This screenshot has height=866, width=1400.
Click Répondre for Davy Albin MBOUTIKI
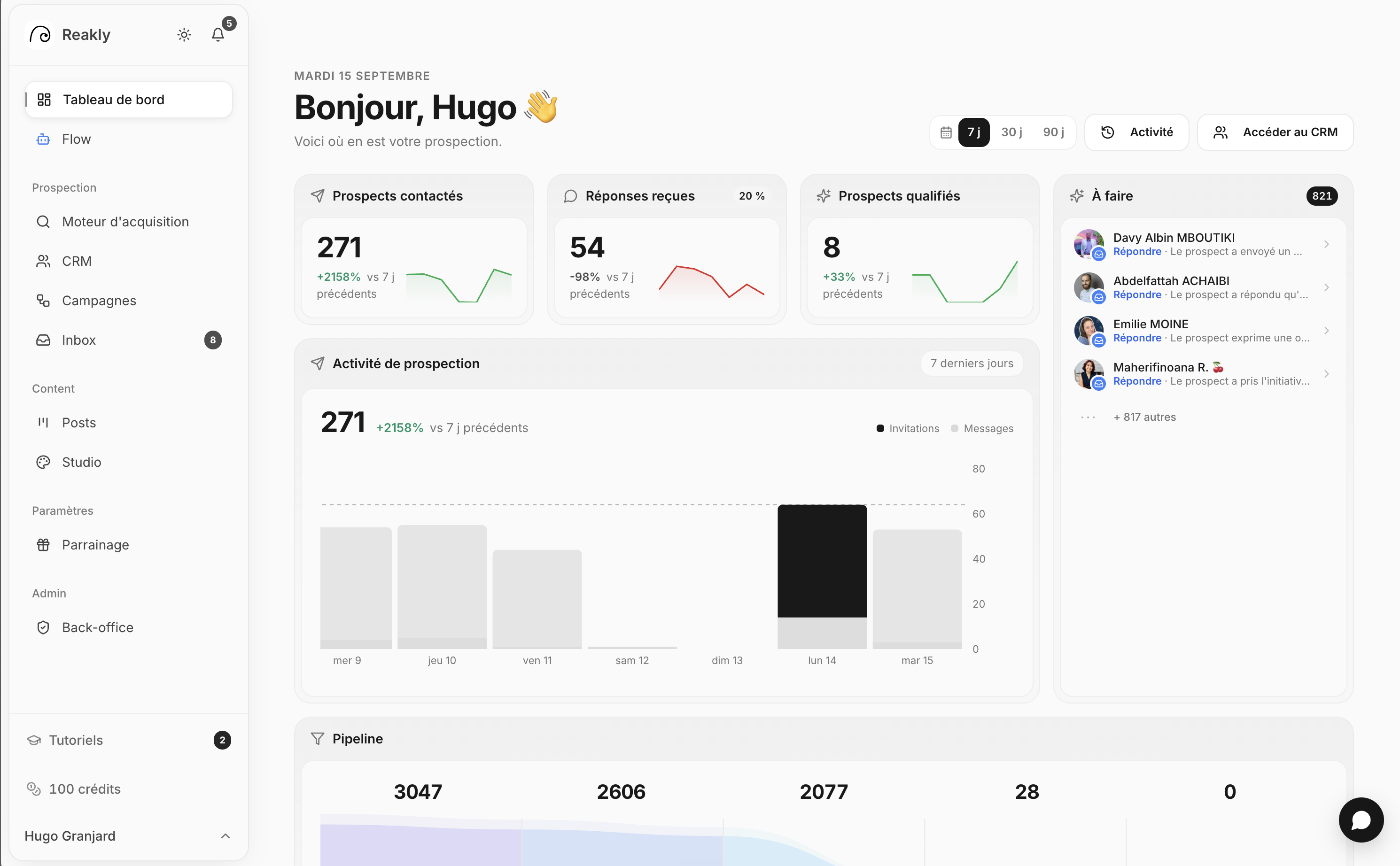coord(1137,251)
